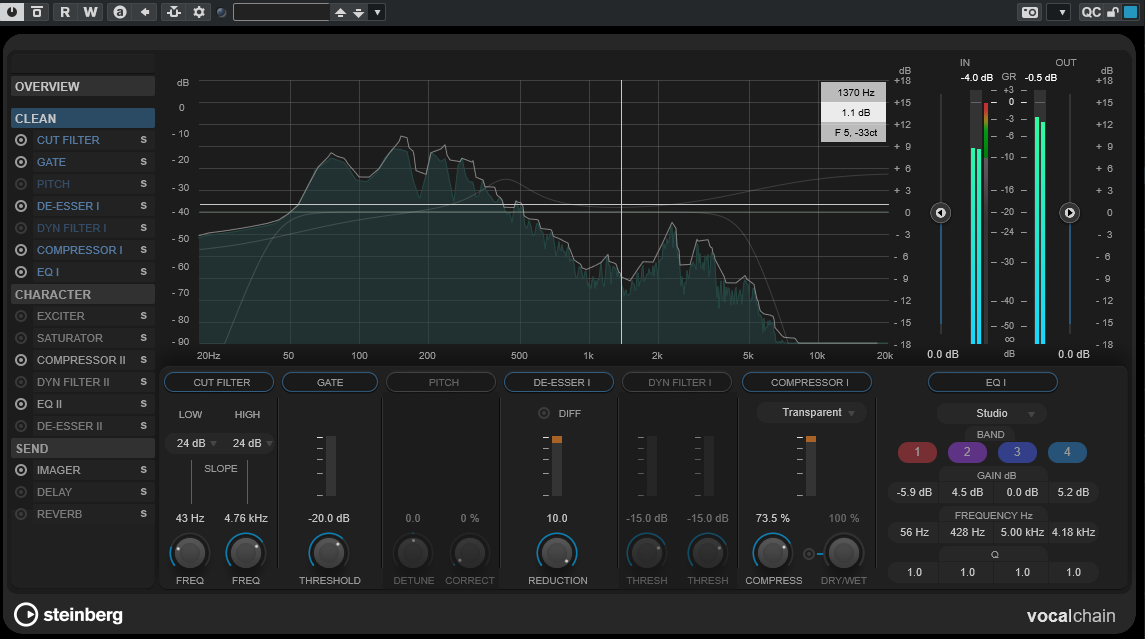Toggle the DIFF option in De-Esser
The height and width of the screenshot is (639, 1145).
544,413
